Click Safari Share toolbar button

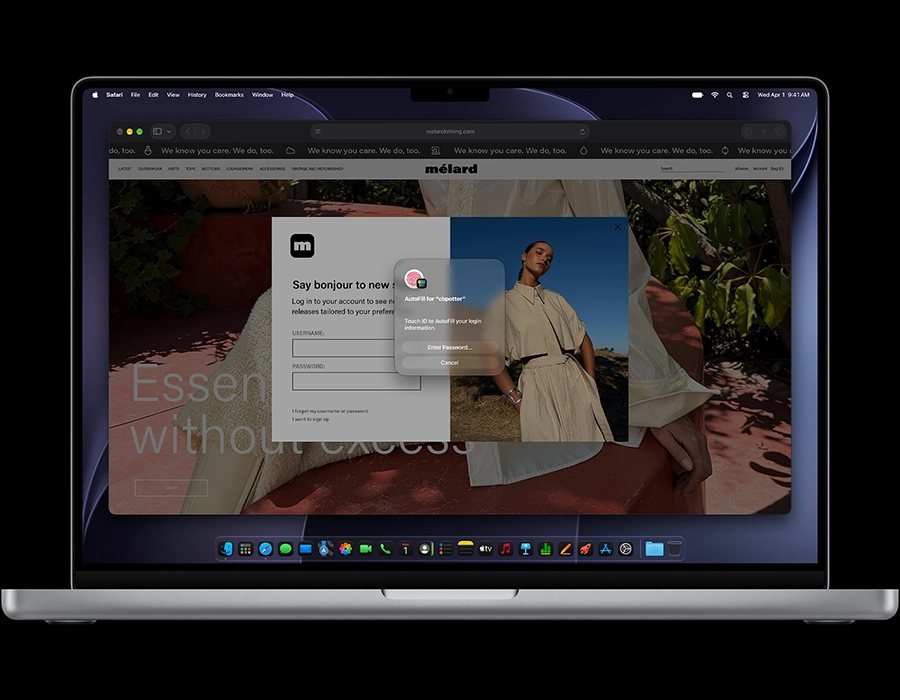point(748,131)
